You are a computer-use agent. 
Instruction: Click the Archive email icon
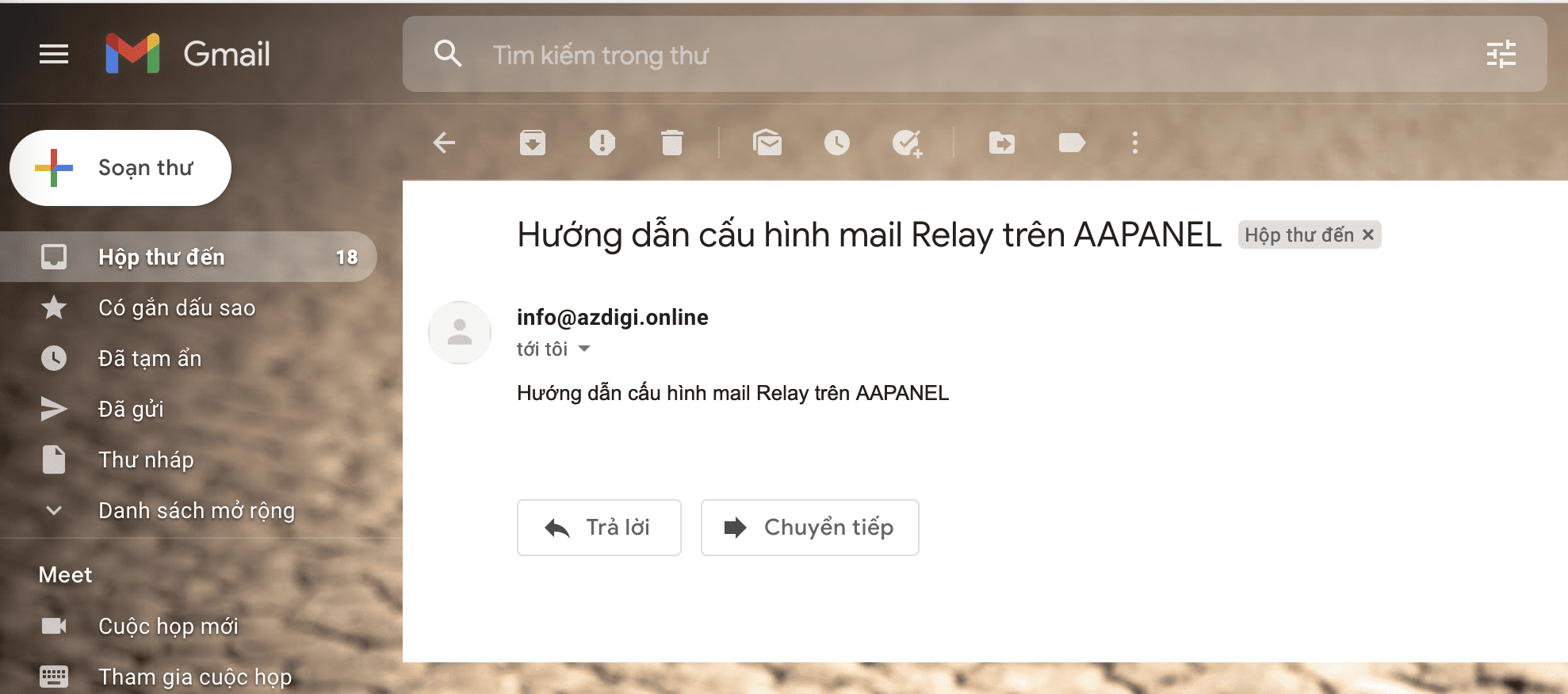pyautogui.click(x=532, y=143)
